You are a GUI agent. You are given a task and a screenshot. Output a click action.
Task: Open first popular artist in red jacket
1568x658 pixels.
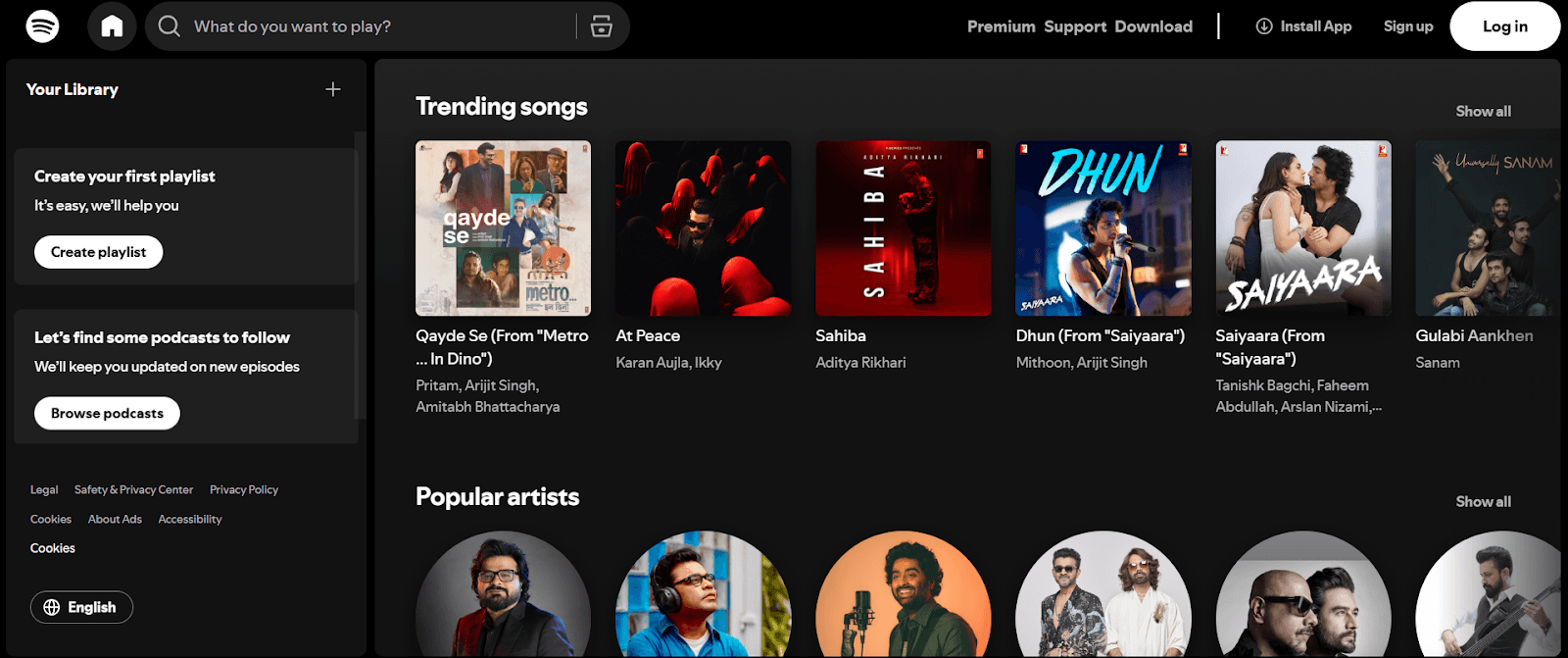[503, 594]
